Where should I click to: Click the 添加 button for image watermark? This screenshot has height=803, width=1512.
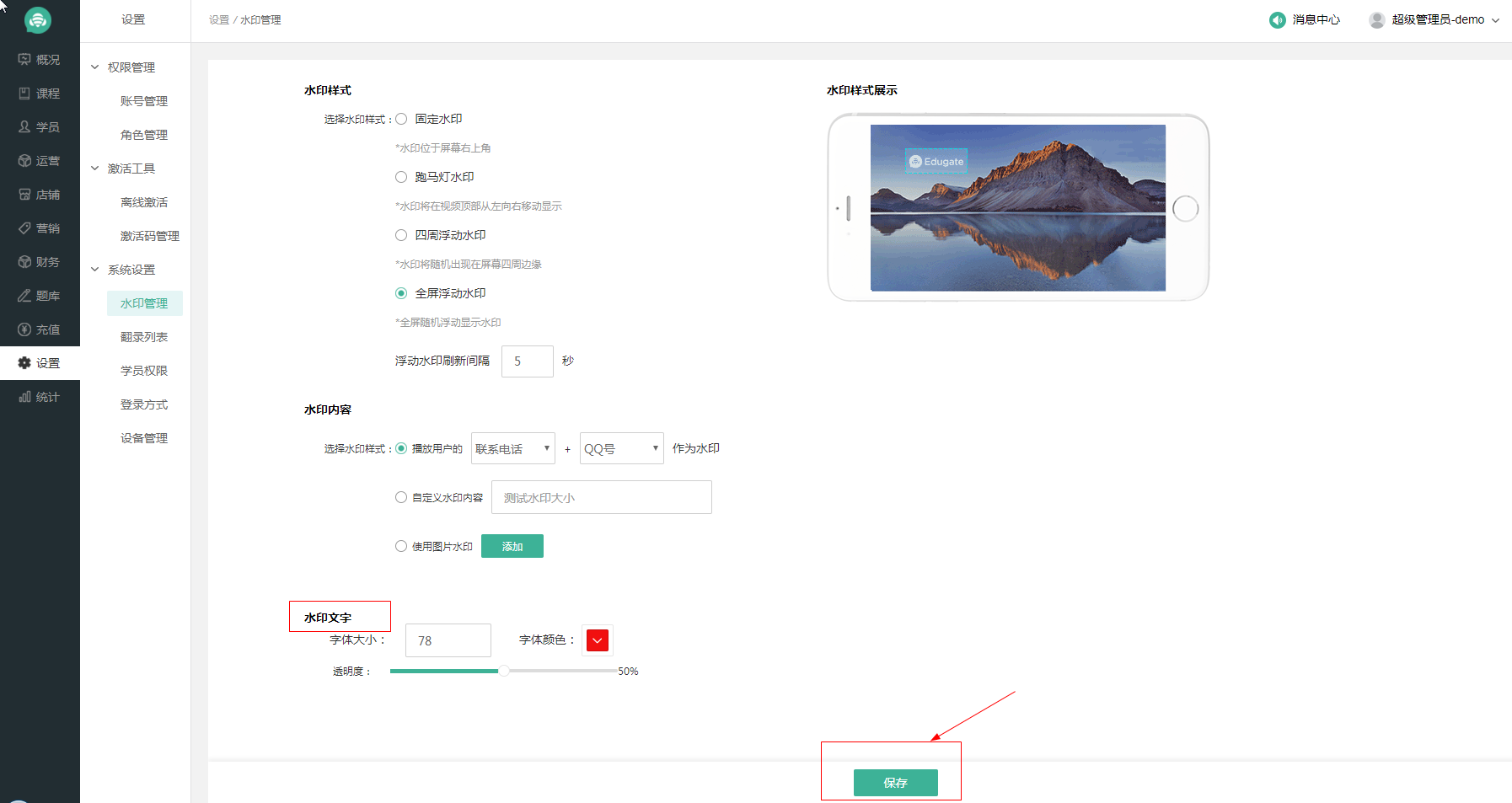512,546
